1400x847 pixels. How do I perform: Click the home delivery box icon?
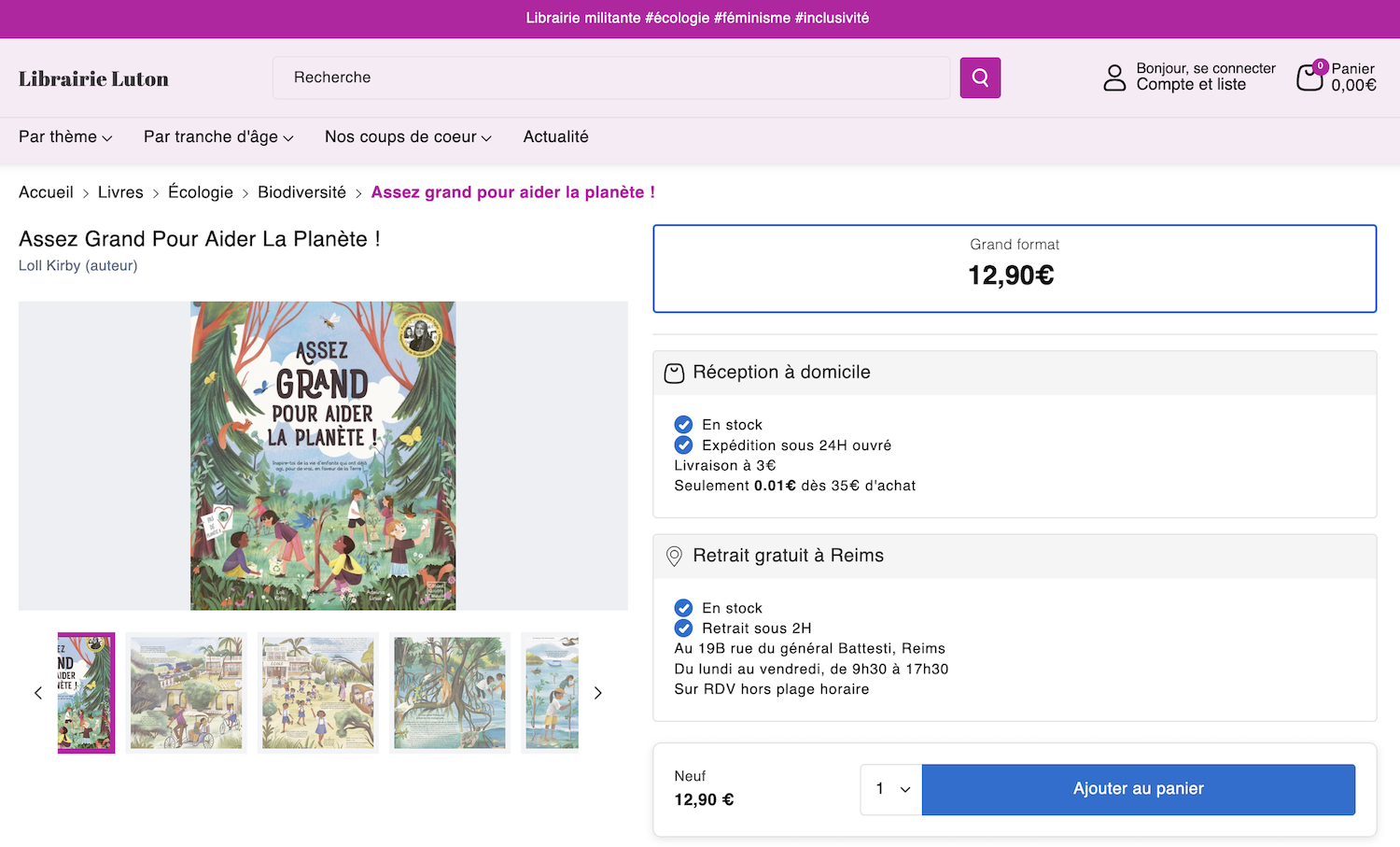(674, 374)
